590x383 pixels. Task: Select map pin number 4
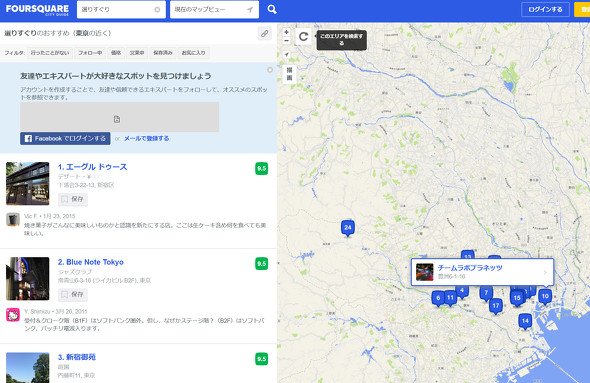[462, 291]
